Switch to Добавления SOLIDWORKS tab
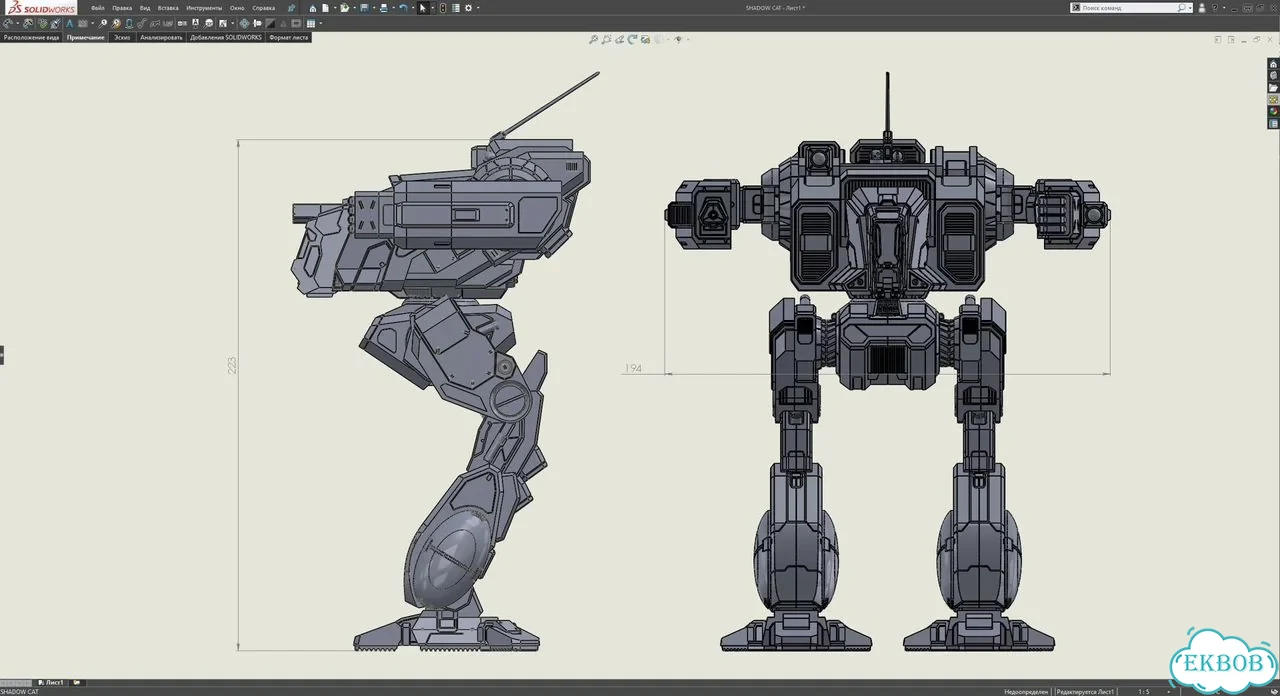Image resolution: width=1280 pixels, height=696 pixels. tap(226, 37)
